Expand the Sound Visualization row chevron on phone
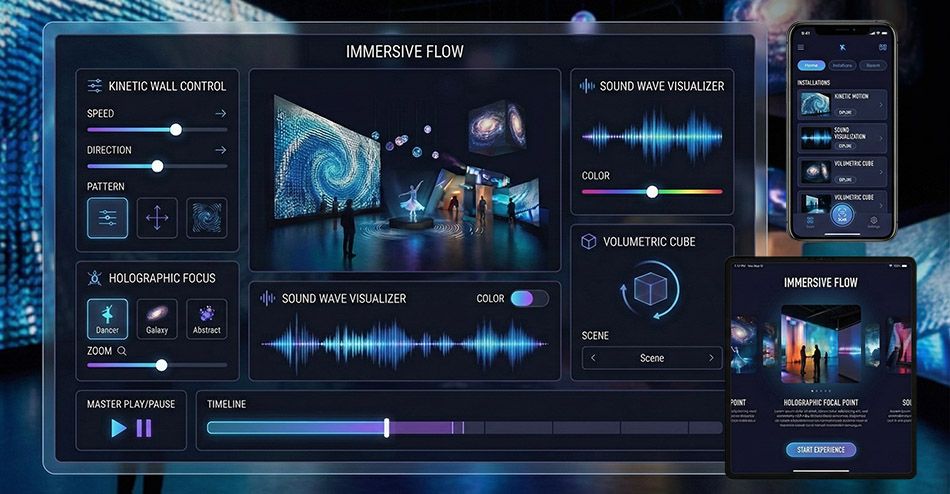The image size is (950, 494). 881,139
